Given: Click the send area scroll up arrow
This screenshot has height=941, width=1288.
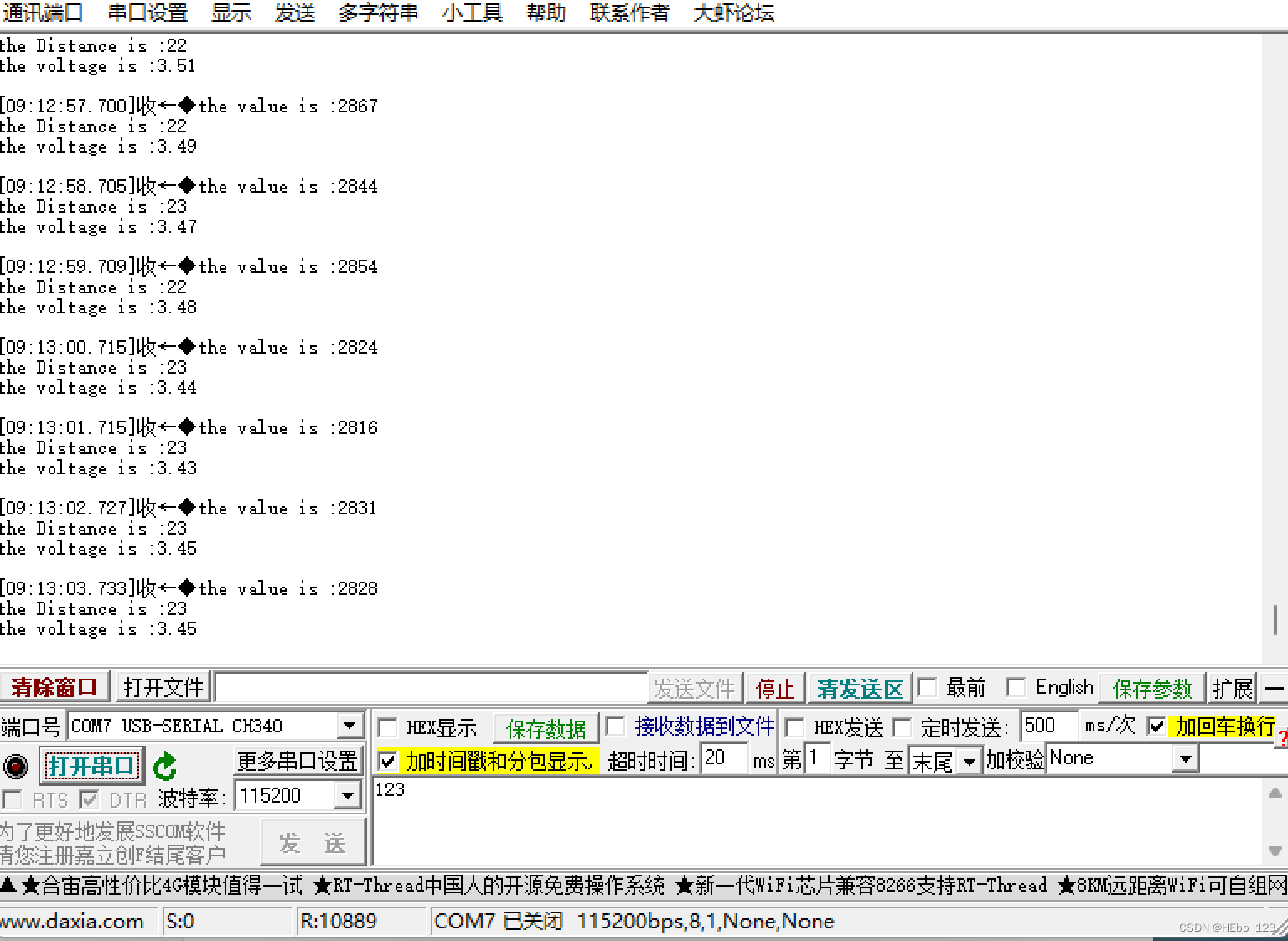Looking at the screenshot, I should (1275, 792).
